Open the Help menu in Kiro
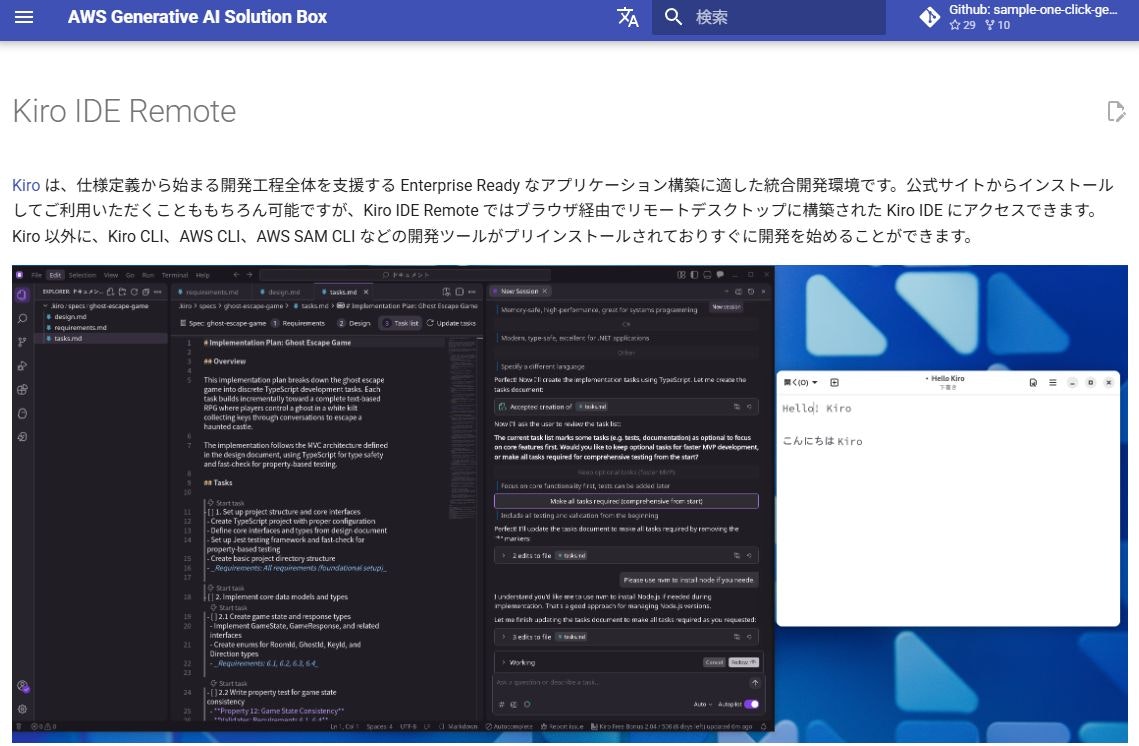This screenshot has height=746, width=1139. [x=203, y=275]
